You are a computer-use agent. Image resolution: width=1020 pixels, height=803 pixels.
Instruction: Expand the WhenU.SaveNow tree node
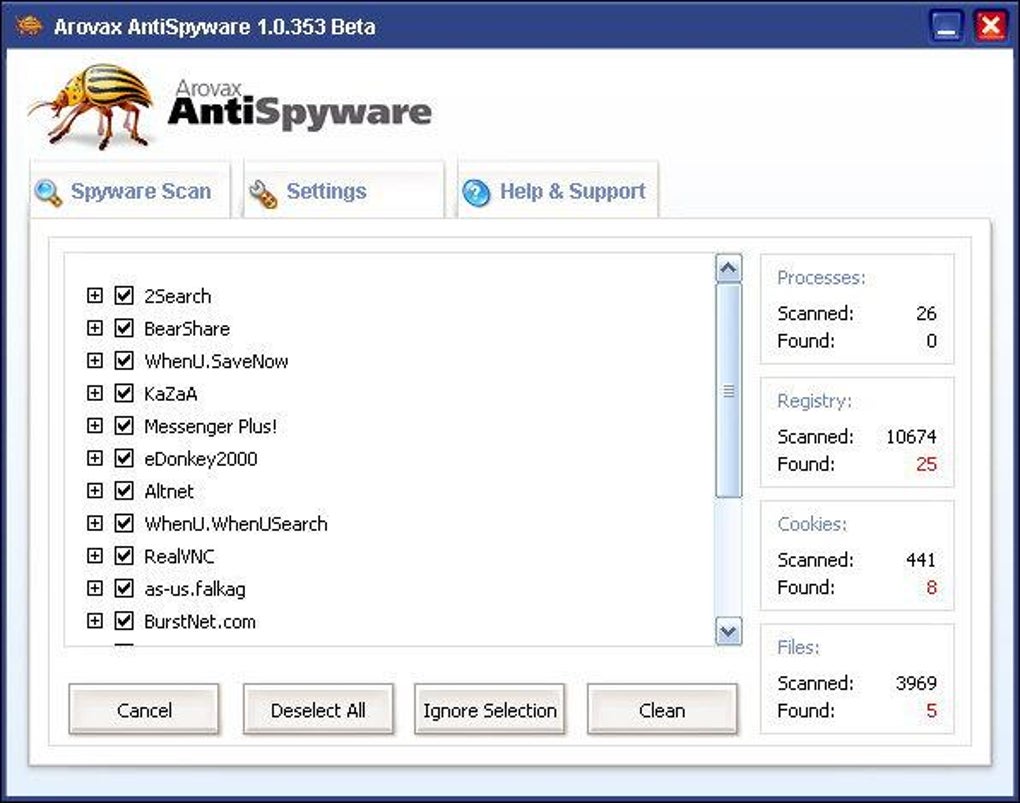click(x=95, y=361)
